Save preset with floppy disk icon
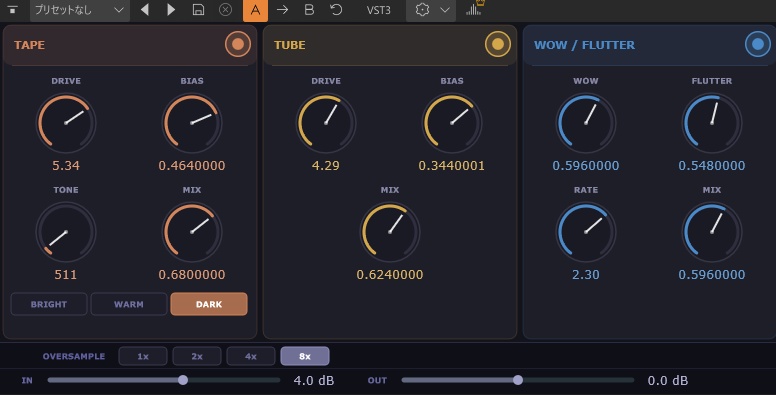Viewport: 776px width, 395px height. coord(198,10)
